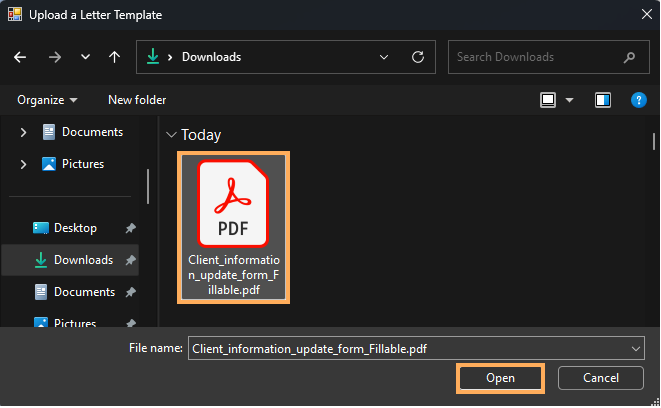
Task: Open the recent locations dropdown arrow
Action: point(84,57)
